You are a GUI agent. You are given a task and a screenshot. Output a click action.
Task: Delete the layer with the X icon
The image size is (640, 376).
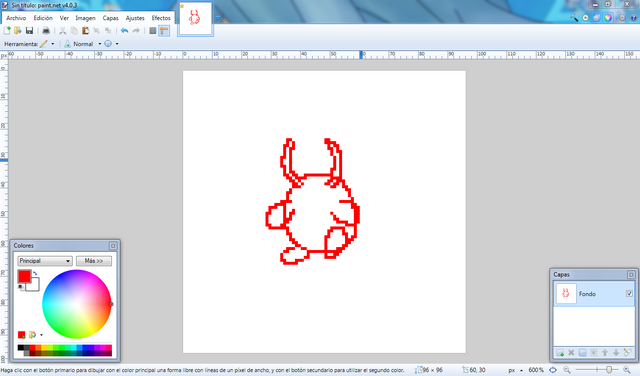click(571, 353)
